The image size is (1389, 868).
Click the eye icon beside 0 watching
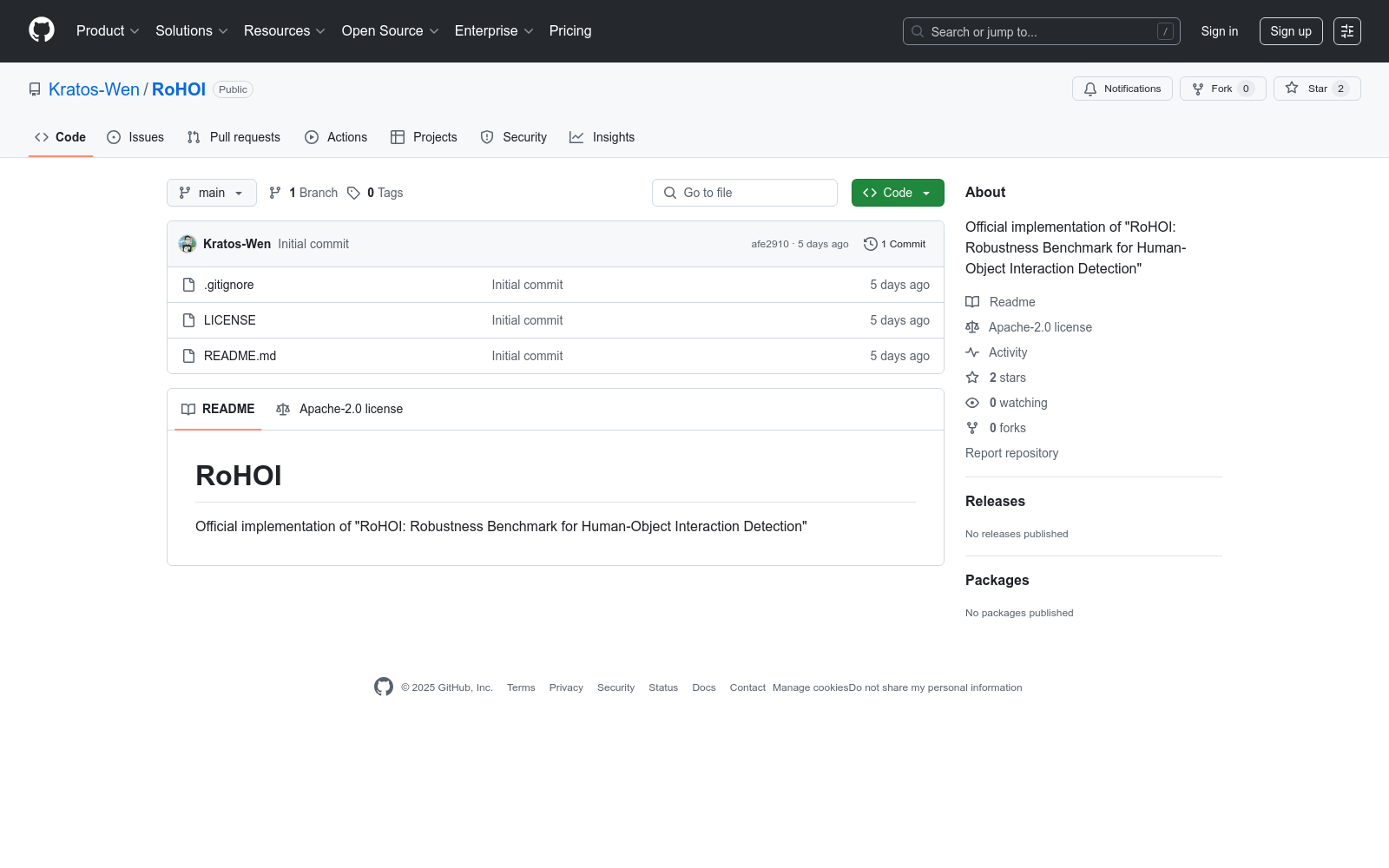(x=972, y=403)
